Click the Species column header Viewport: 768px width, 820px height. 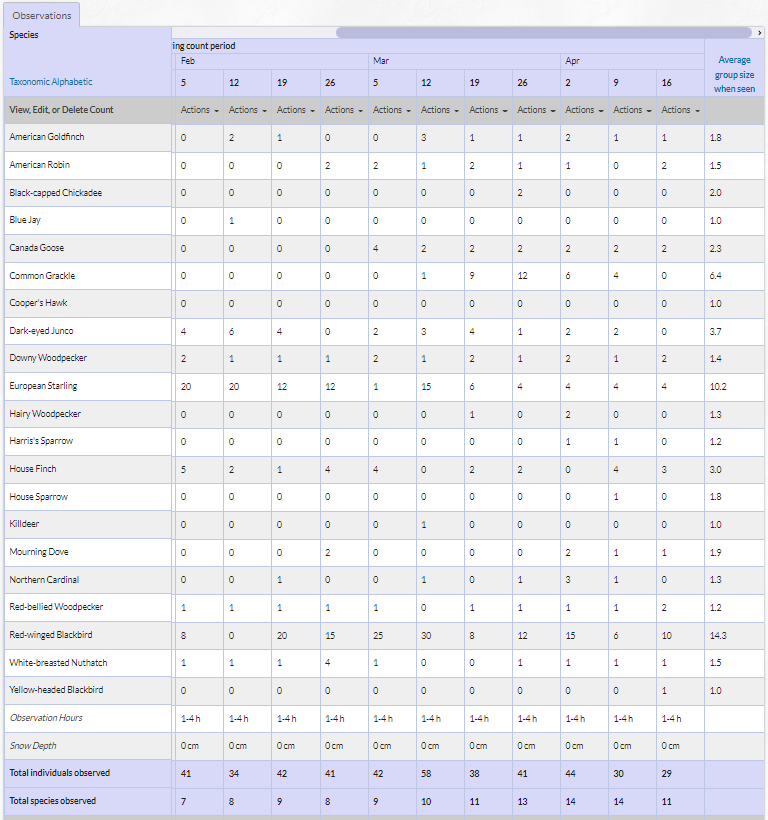click(24, 35)
